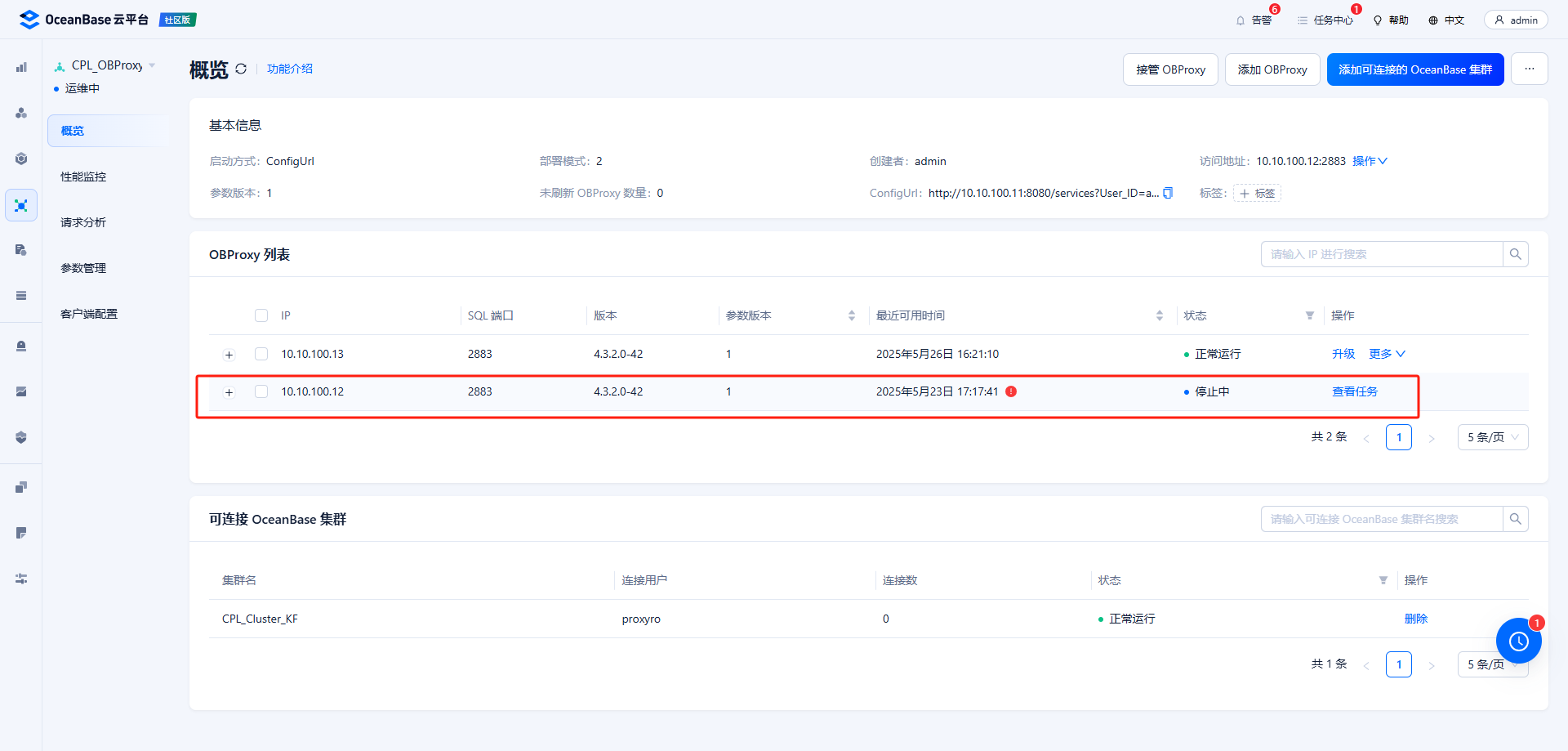Open the host list sidebar icon
This screenshot has width=1568, height=751.
tap(21, 296)
